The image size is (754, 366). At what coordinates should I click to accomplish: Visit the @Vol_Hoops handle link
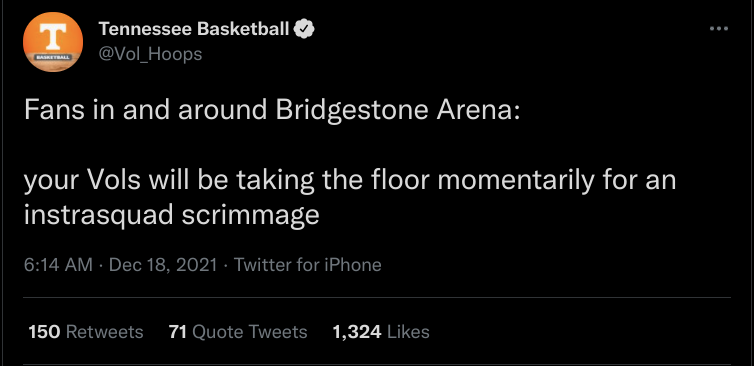pyautogui.click(x=150, y=54)
